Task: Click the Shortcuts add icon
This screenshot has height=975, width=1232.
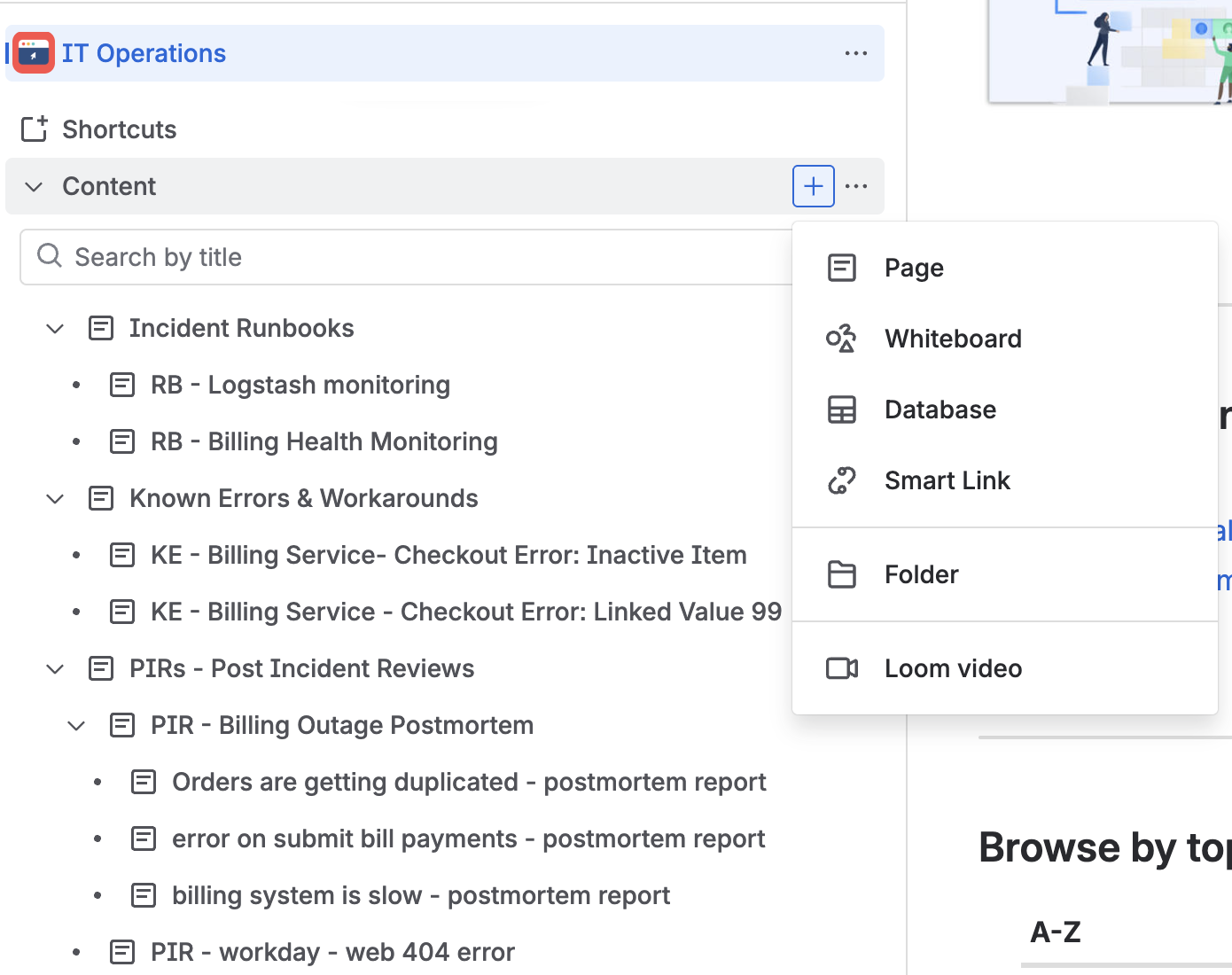Action: [x=34, y=129]
